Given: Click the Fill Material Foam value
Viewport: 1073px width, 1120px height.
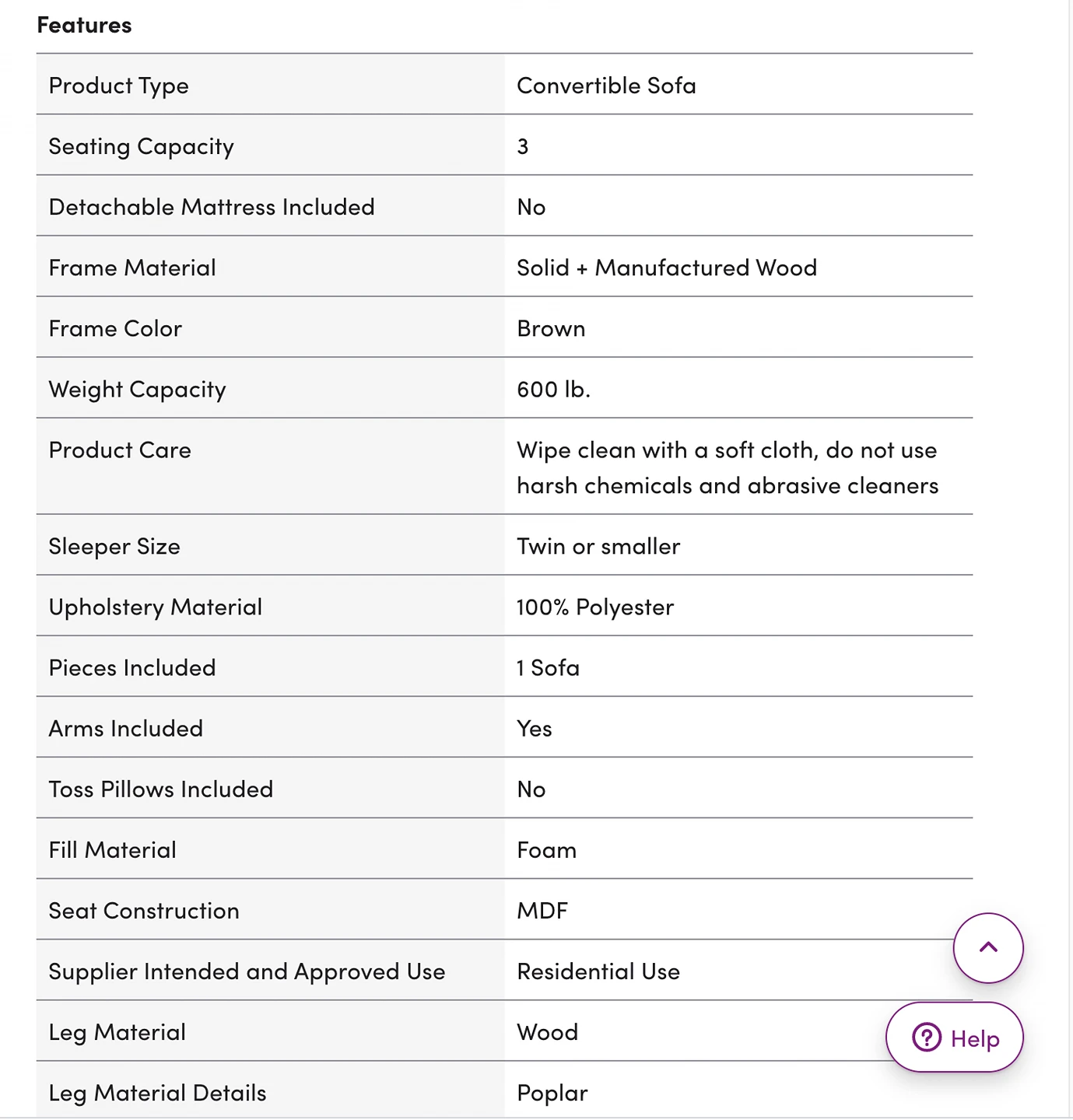Looking at the screenshot, I should [546, 849].
